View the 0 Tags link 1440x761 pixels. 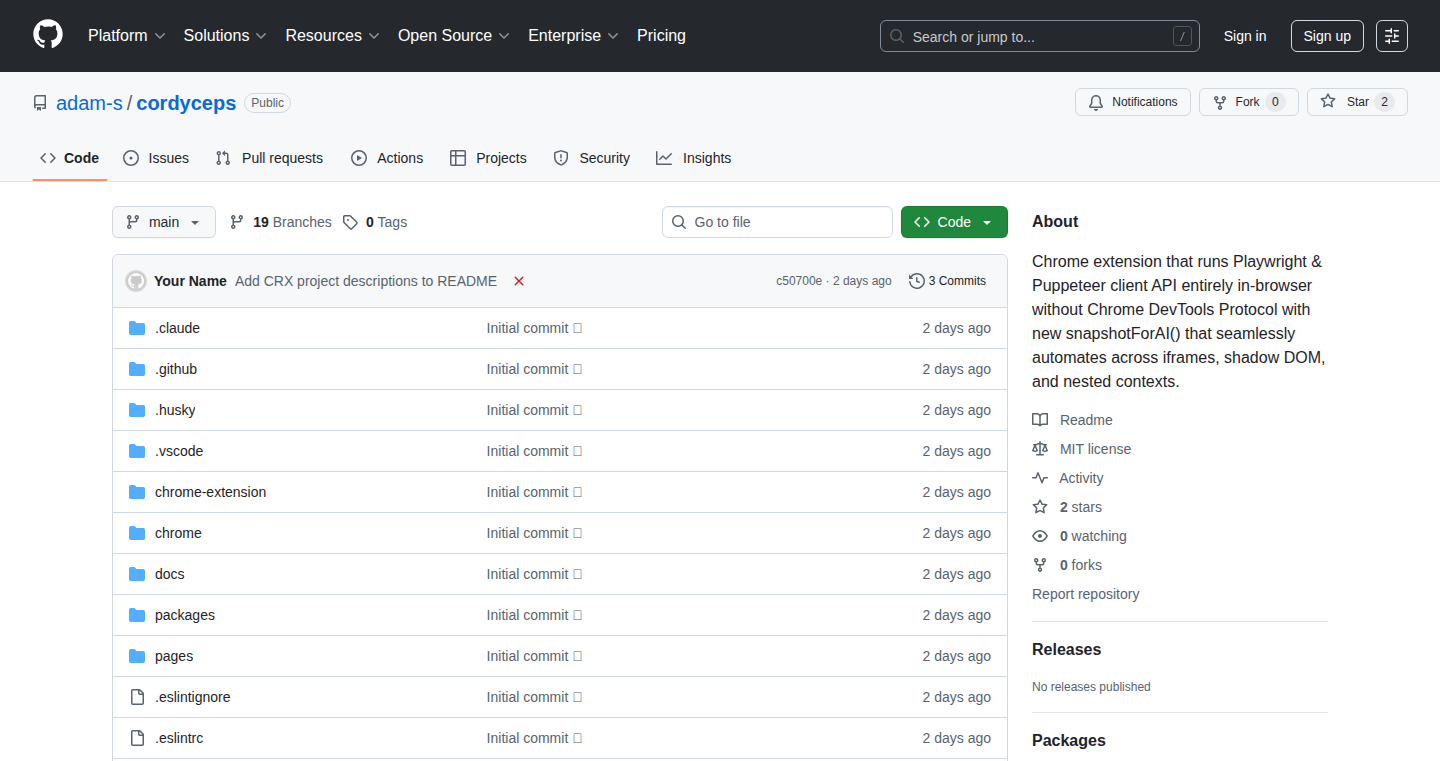[375, 222]
